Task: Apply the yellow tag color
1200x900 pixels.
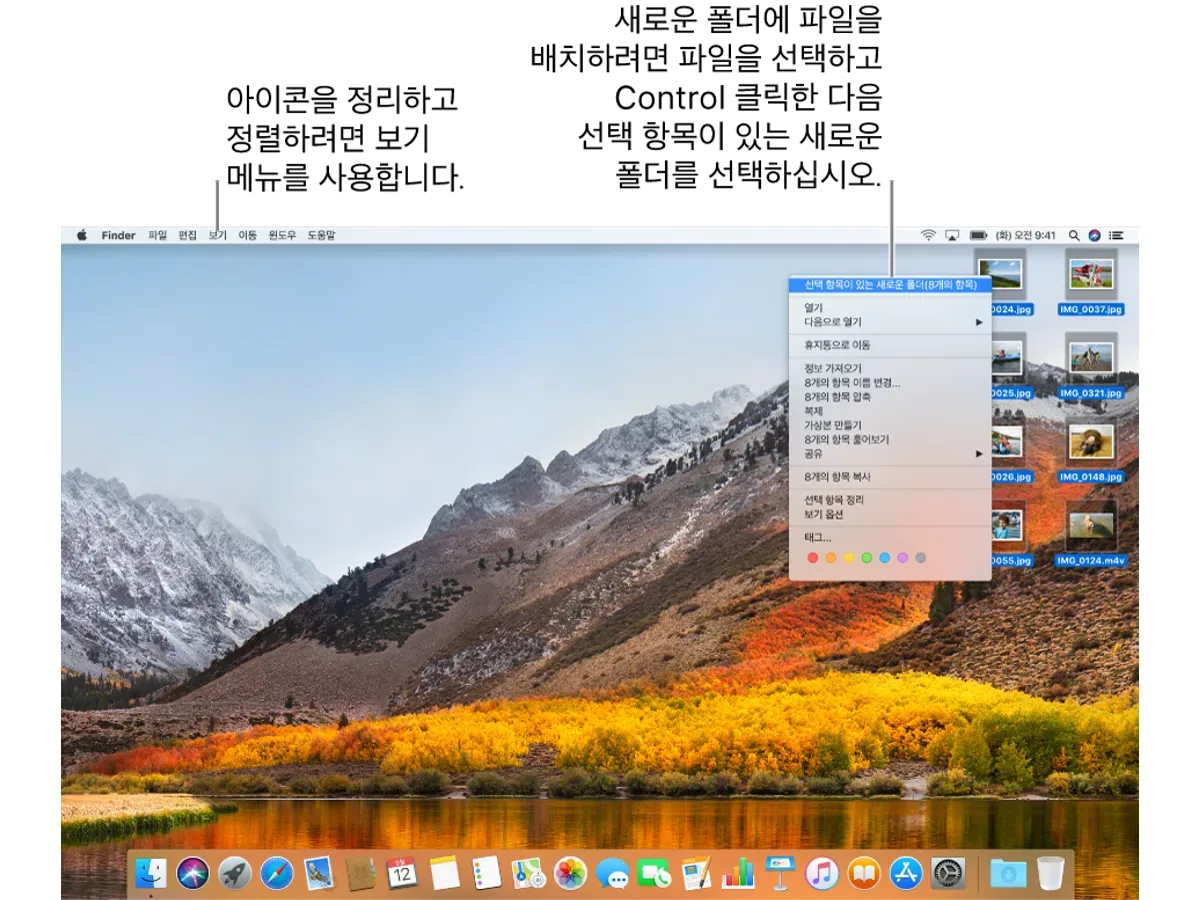Action: tap(848, 557)
